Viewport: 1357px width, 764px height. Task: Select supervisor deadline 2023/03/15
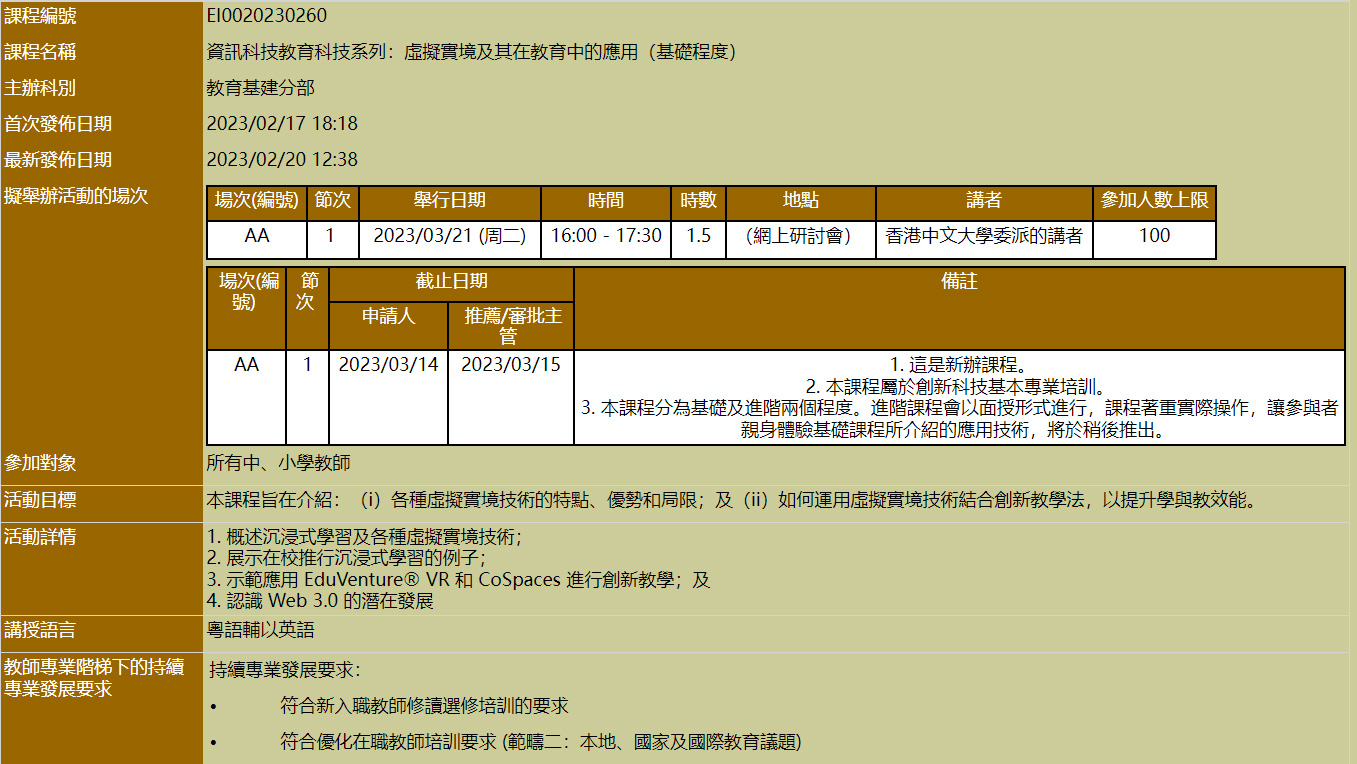[x=510, y=365]
